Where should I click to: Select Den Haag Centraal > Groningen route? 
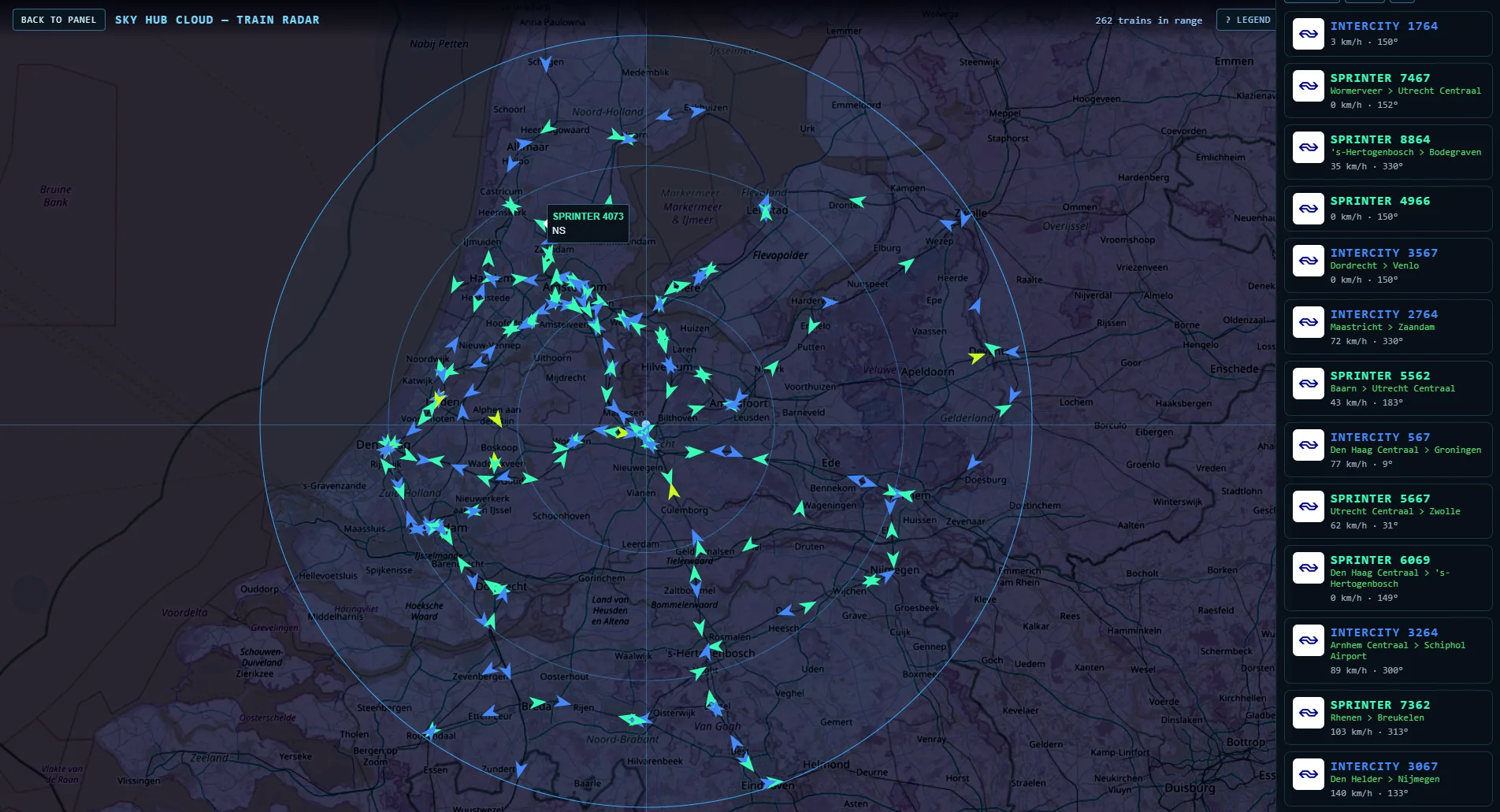tap(1405, 450)
